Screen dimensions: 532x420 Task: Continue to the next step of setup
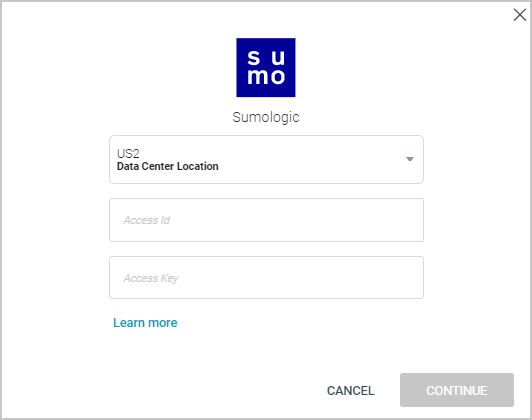pos(457,390)
